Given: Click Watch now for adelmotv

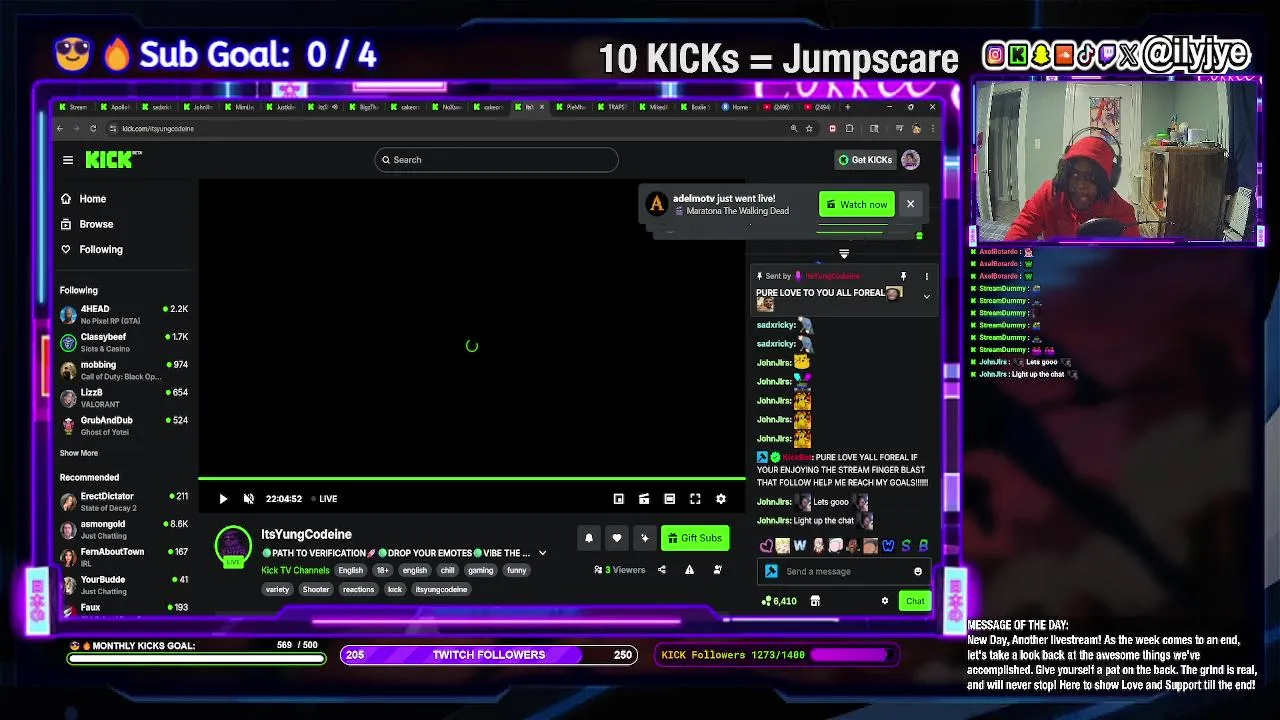Looking at the screenshot, I should [856, 204].
